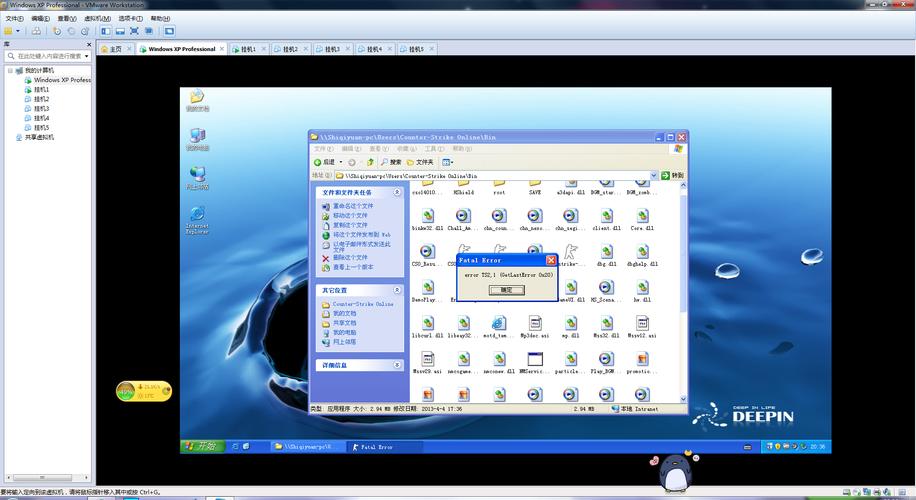Screen dimensions: 916x500
Task: Click the 移动这个文件 link
Action: (350, 216)
